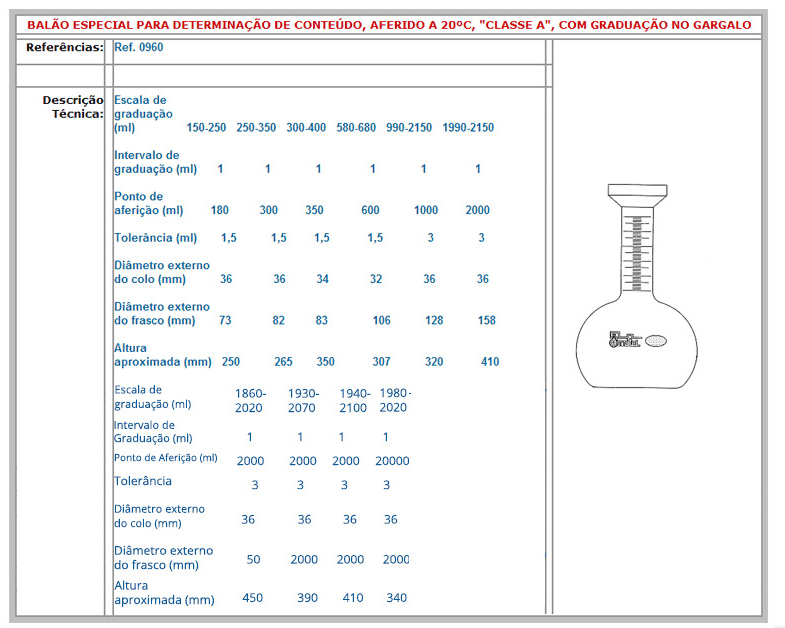Click neck diameter value '32'
This screenshot has height=628, width=785.
376,279
